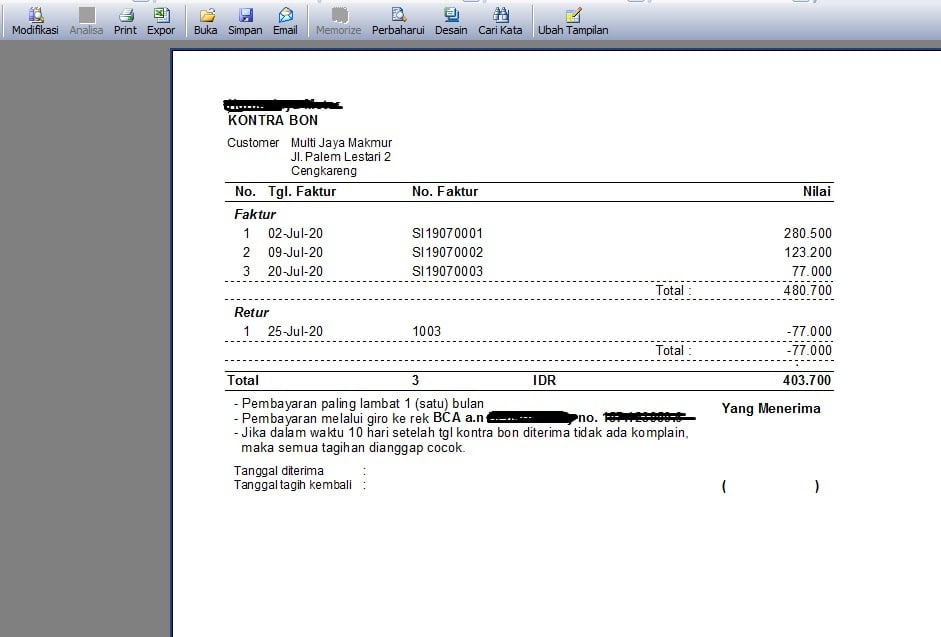
Task: Save the report with Simpan
Action: coord(245,21)
